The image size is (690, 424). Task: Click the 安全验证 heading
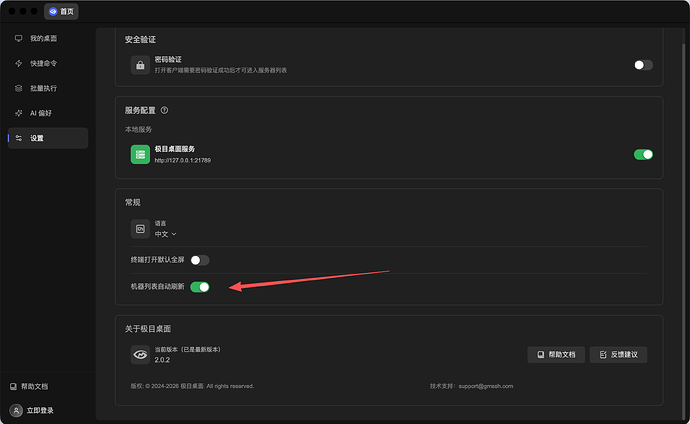(x=140, y=40)
